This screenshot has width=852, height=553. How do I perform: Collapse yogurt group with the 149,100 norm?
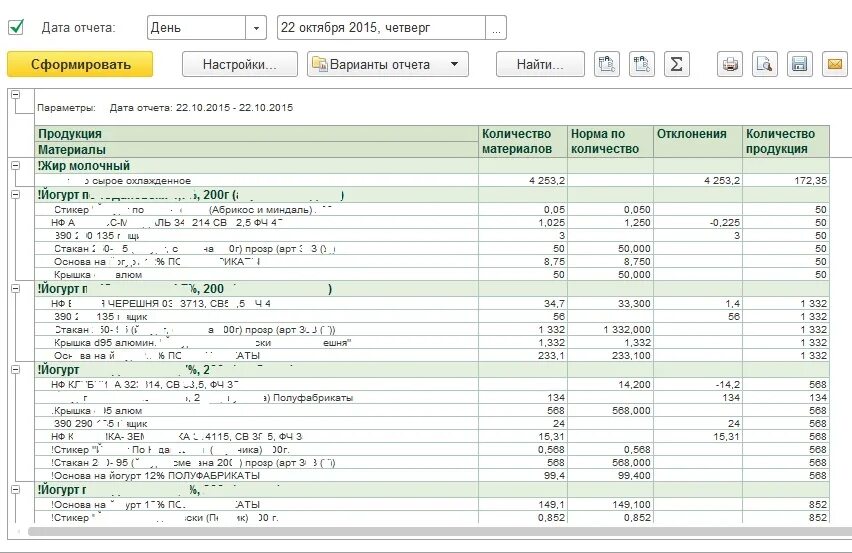tap(16, 489)
